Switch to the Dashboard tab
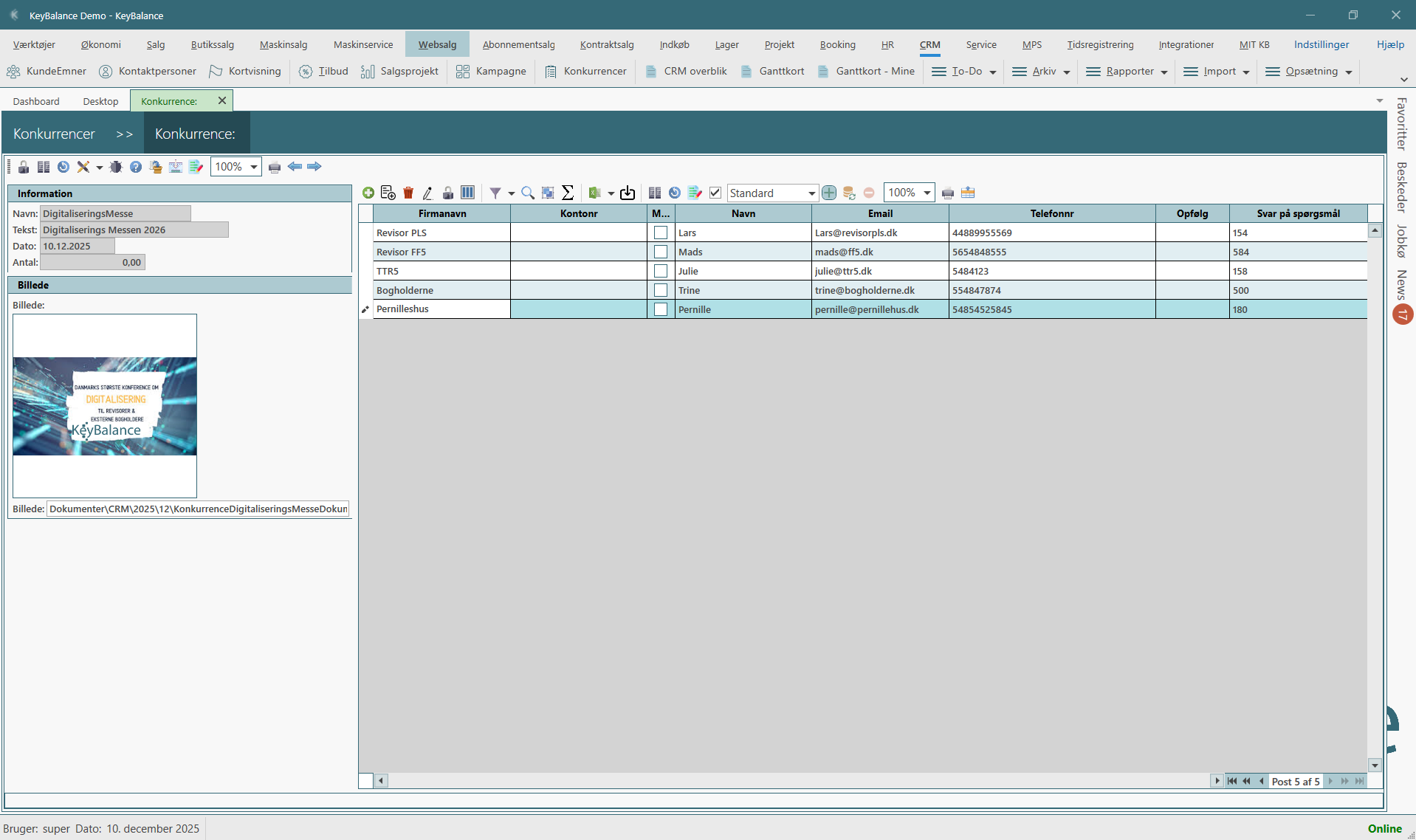This screenshot has height=840, width=1416. (x=36, y=101)
